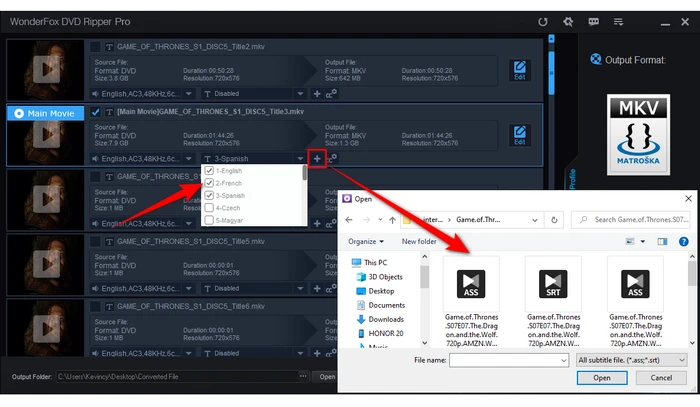Play preview of Title5.mkv thumbnail
Viewport: 700px width, 407px height.
click(x=46, y=264)
